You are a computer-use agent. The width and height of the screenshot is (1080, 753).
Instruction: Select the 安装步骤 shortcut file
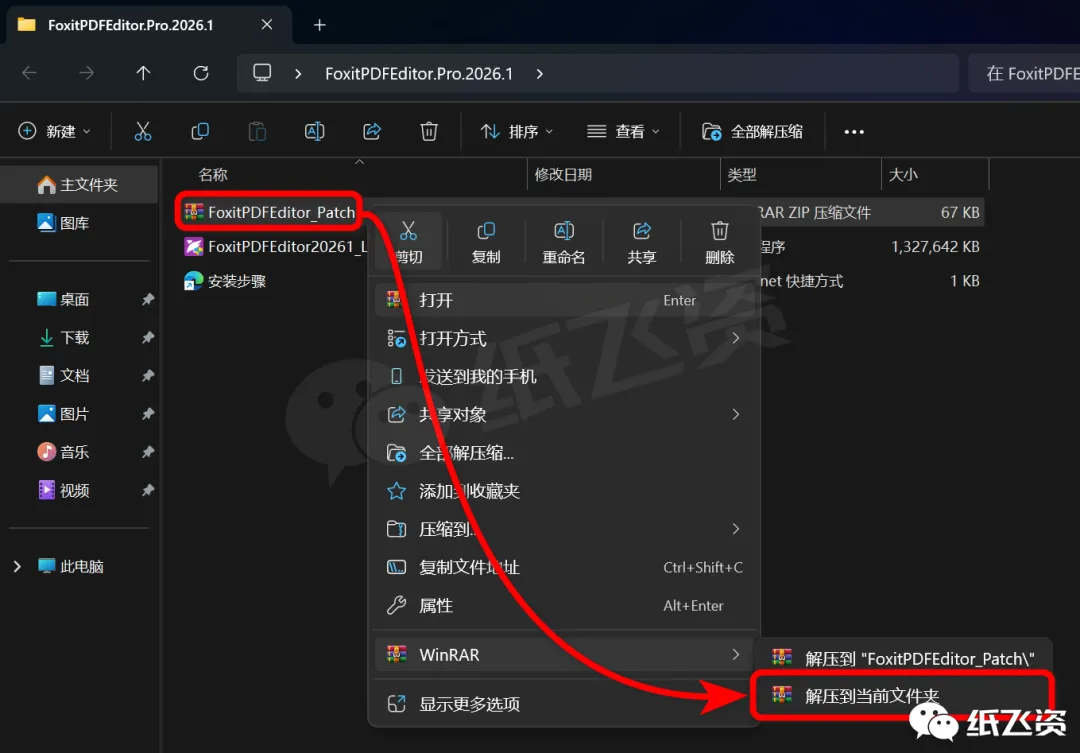(x=225, y=281)
